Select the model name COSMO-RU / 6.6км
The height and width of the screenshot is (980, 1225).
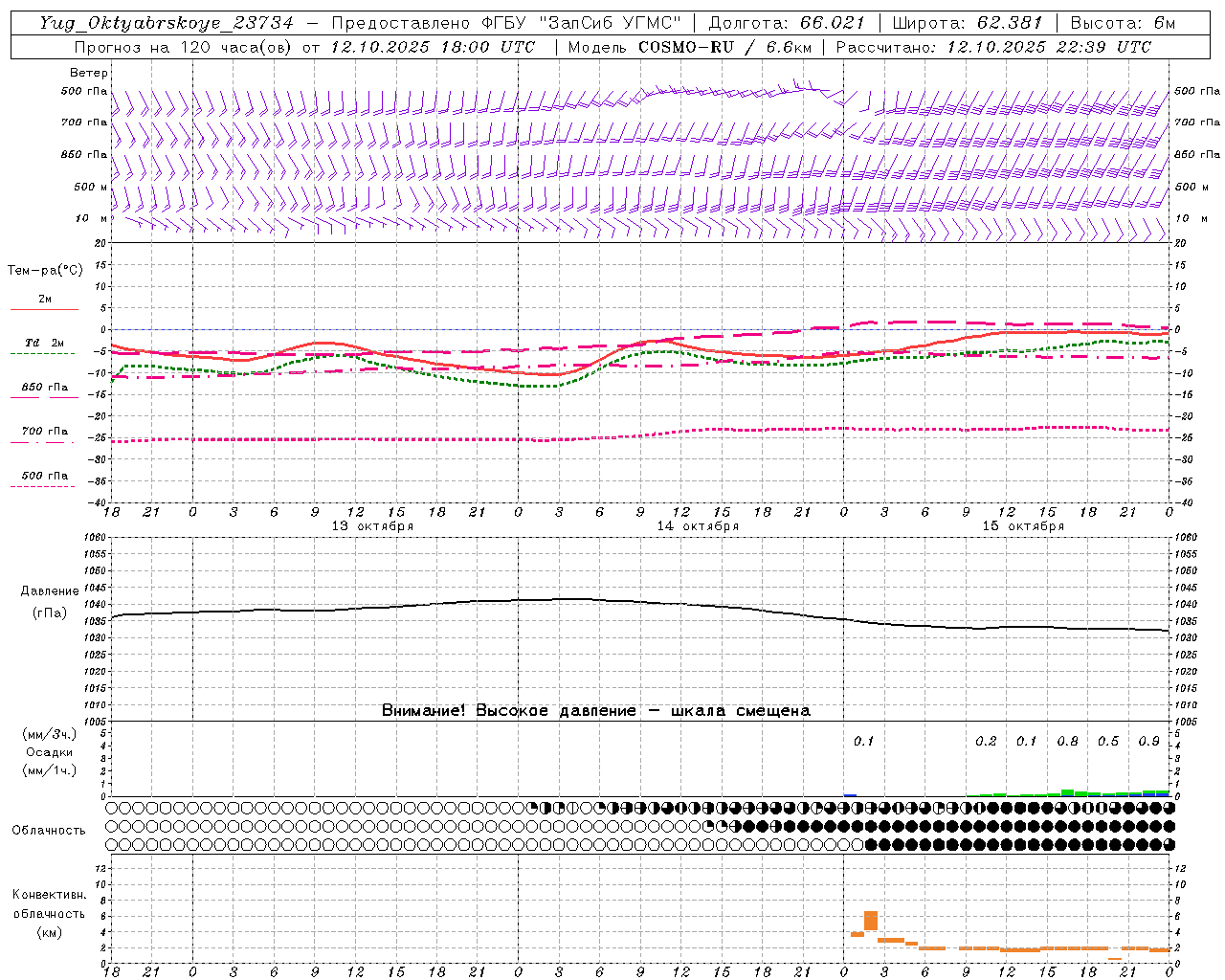coord(724,47)
